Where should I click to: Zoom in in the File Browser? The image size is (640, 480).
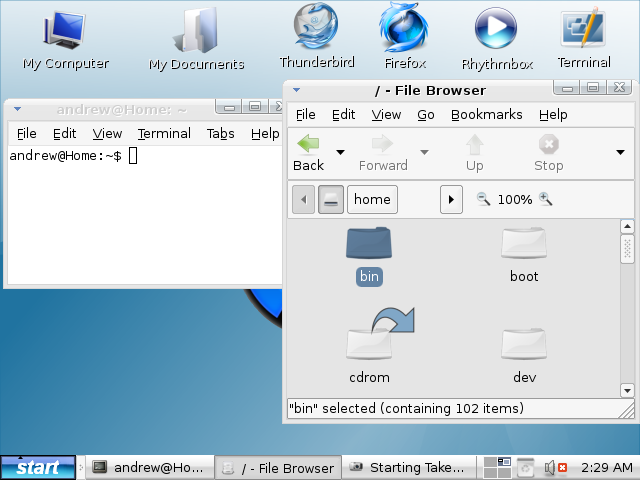(x=545, y=199)
